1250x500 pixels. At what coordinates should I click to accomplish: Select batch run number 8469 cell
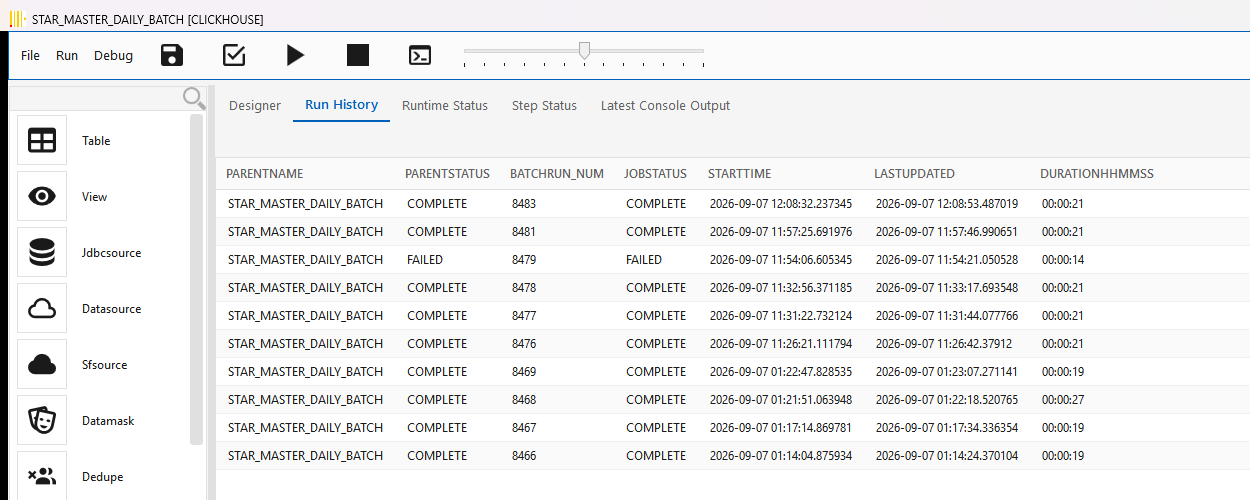point(524,372)
